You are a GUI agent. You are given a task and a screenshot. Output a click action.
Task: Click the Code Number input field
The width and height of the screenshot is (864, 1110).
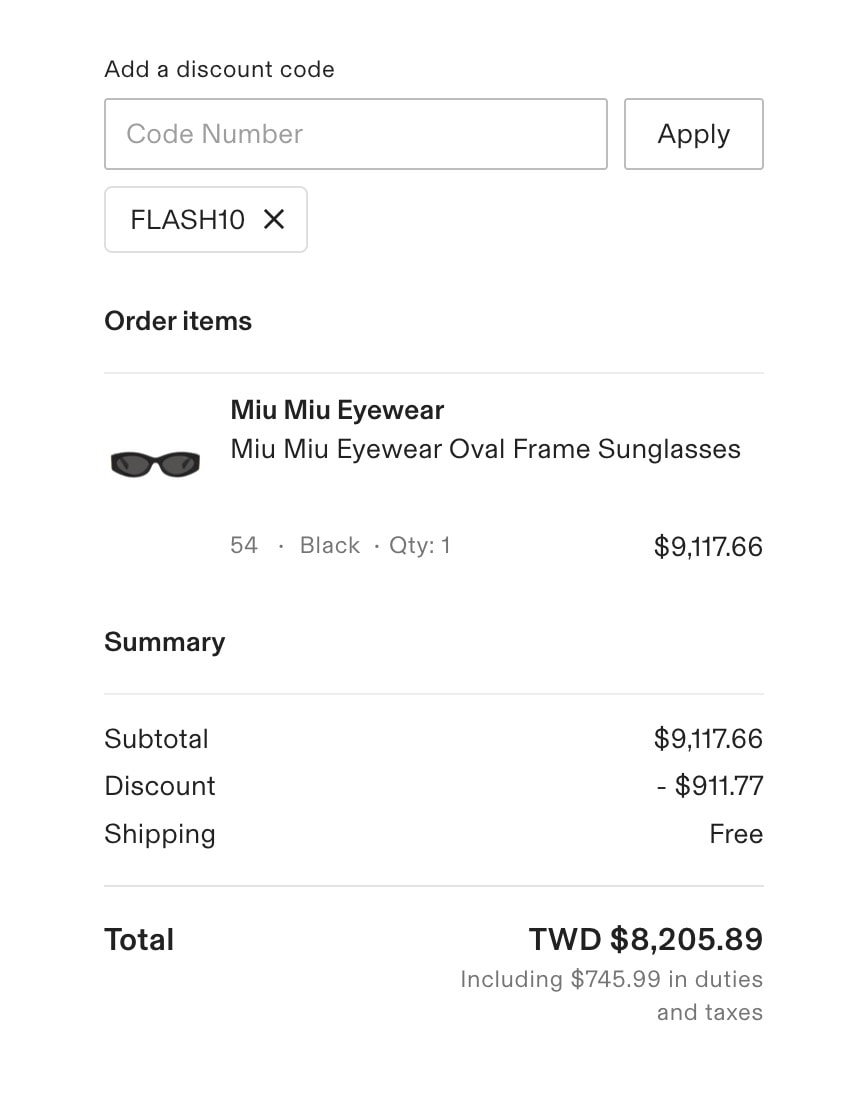[355, 134]
